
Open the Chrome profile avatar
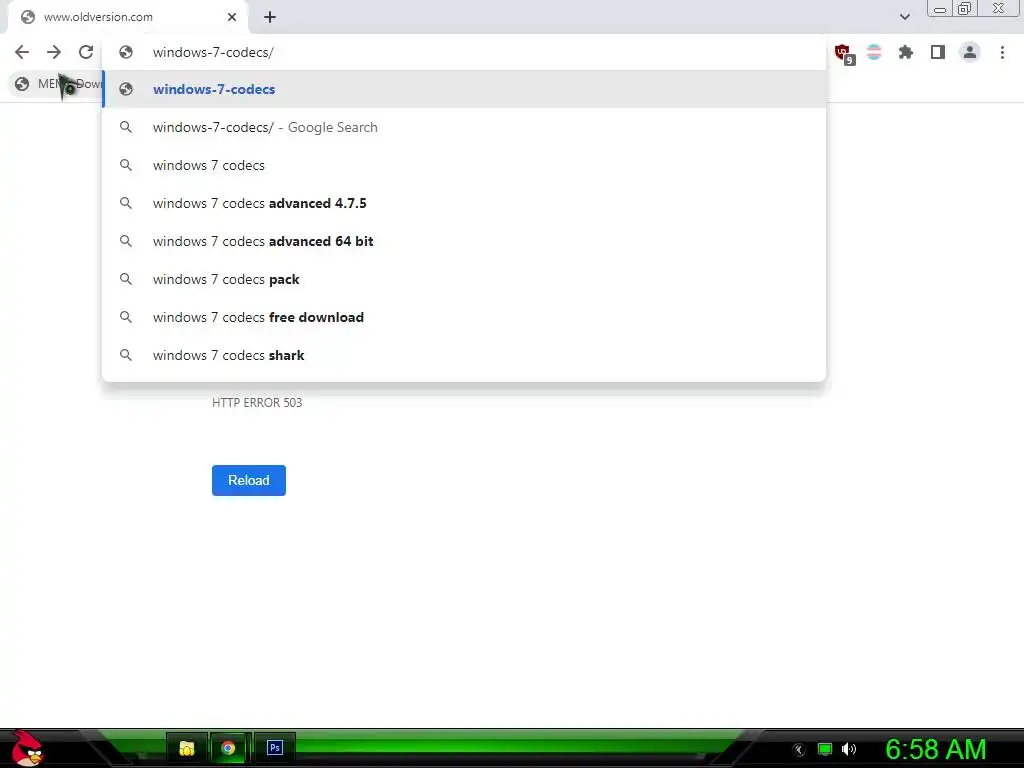(x=970, y=52)
